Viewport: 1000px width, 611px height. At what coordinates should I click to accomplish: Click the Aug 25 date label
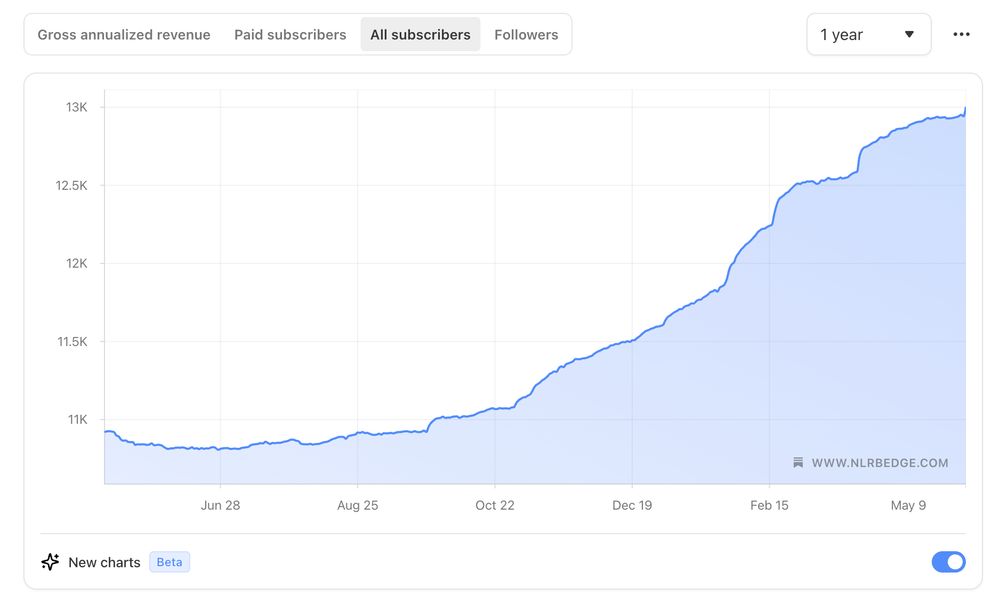pos(357,505)
